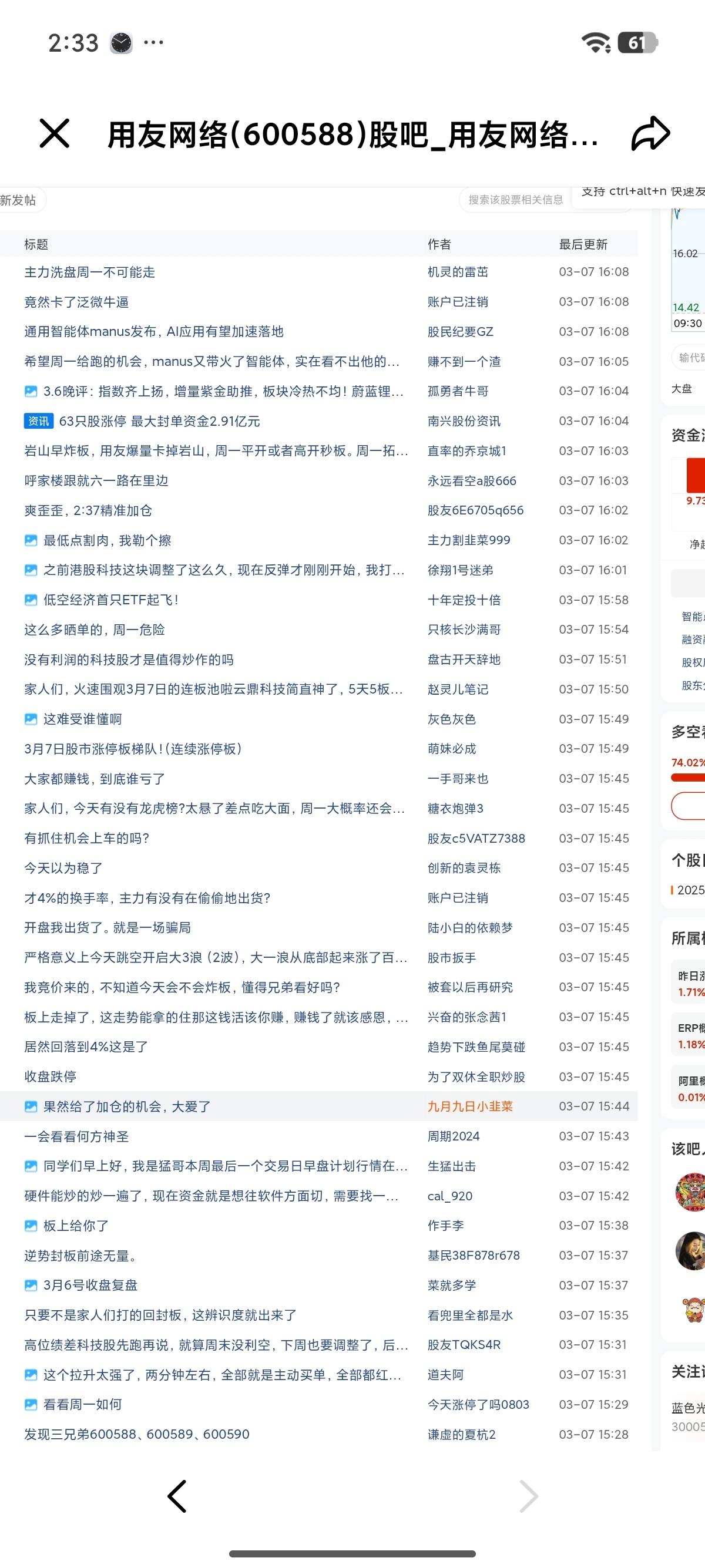Click timestamp 03-07 16:01
Viewport: 705px width, 1568px height.
tap(592, 570)
